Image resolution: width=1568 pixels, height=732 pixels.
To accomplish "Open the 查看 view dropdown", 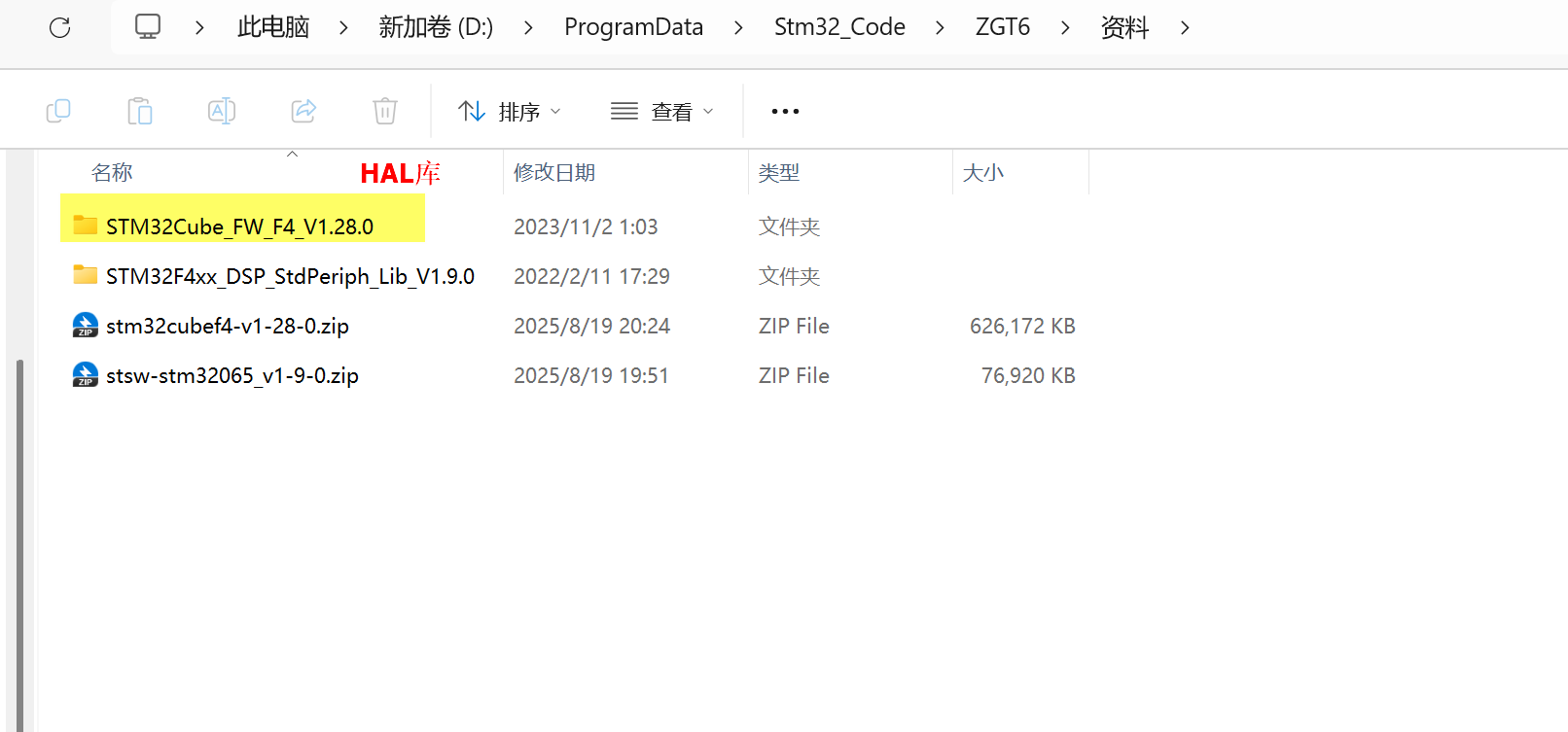I will point(662,112).
